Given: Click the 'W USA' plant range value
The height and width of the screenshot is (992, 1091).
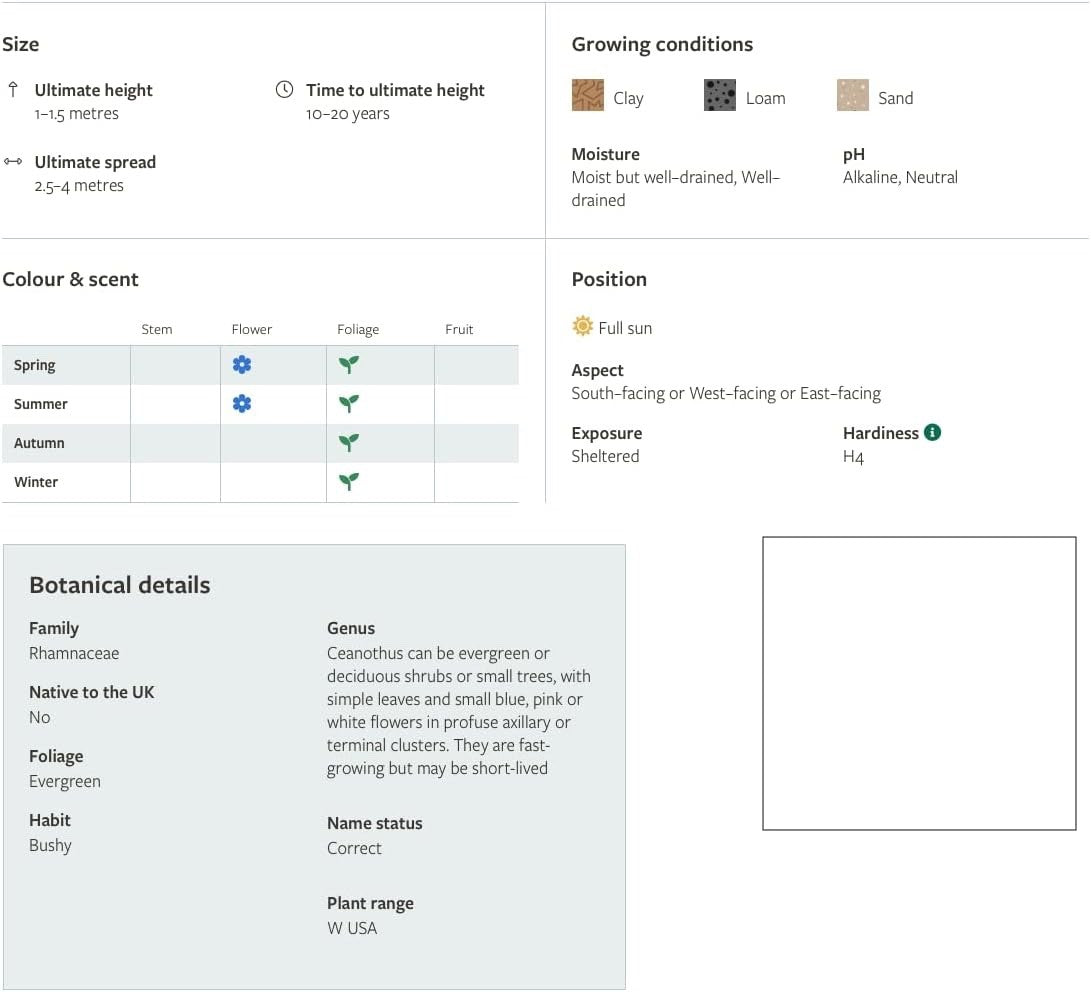Looking at the screenshot, I should [352, 928].
